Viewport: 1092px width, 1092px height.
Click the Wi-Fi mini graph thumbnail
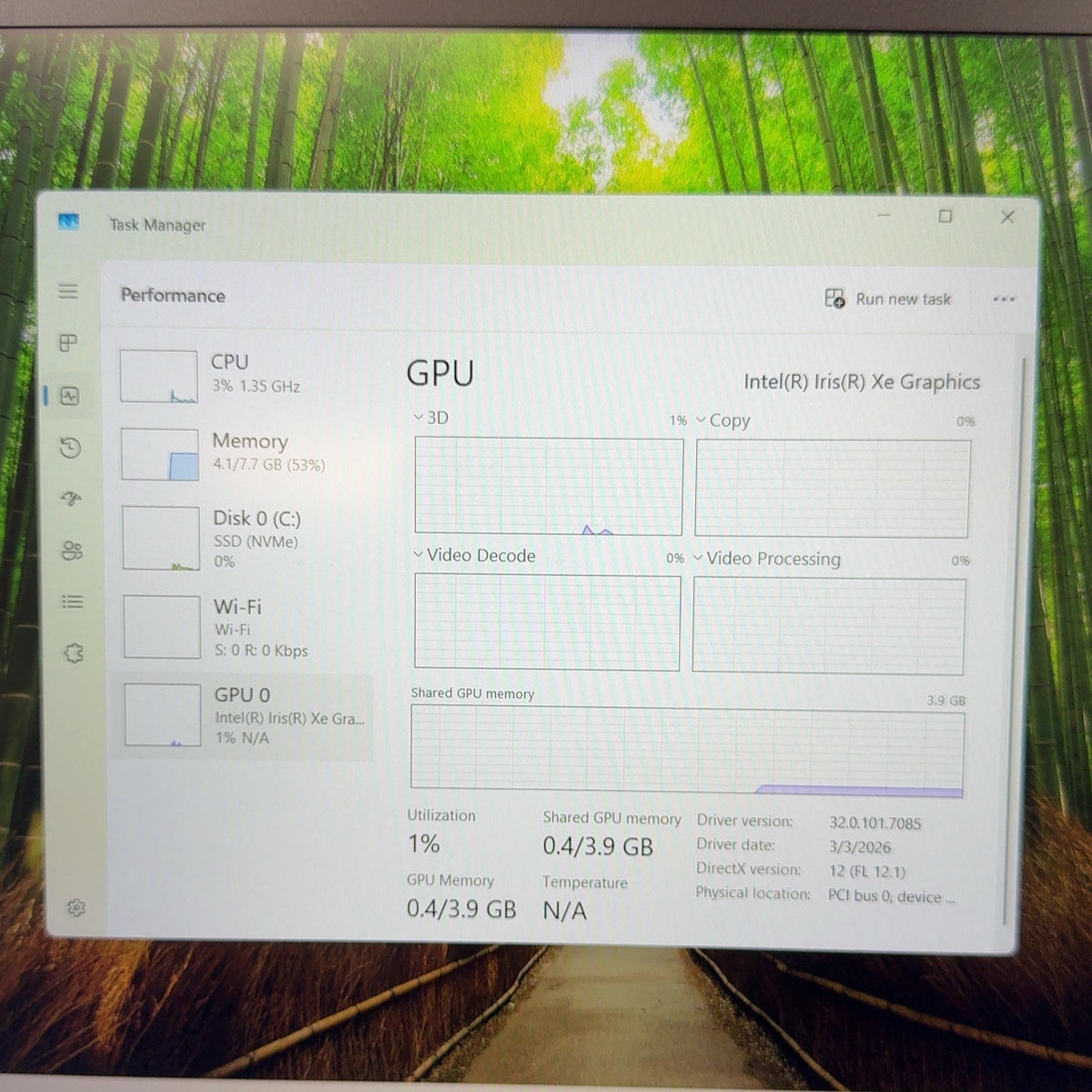pos(162,627)
